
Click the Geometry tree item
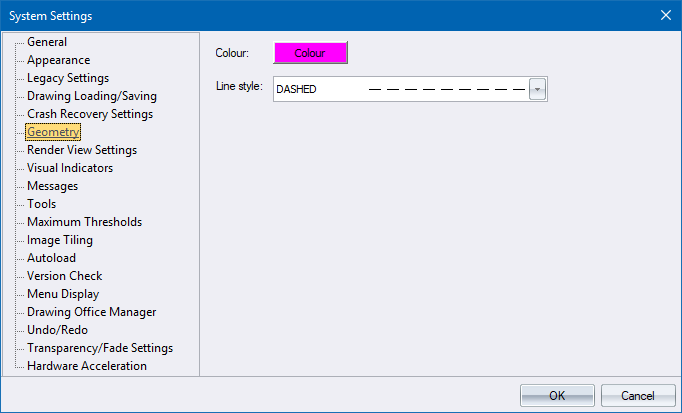coord(53,132)
